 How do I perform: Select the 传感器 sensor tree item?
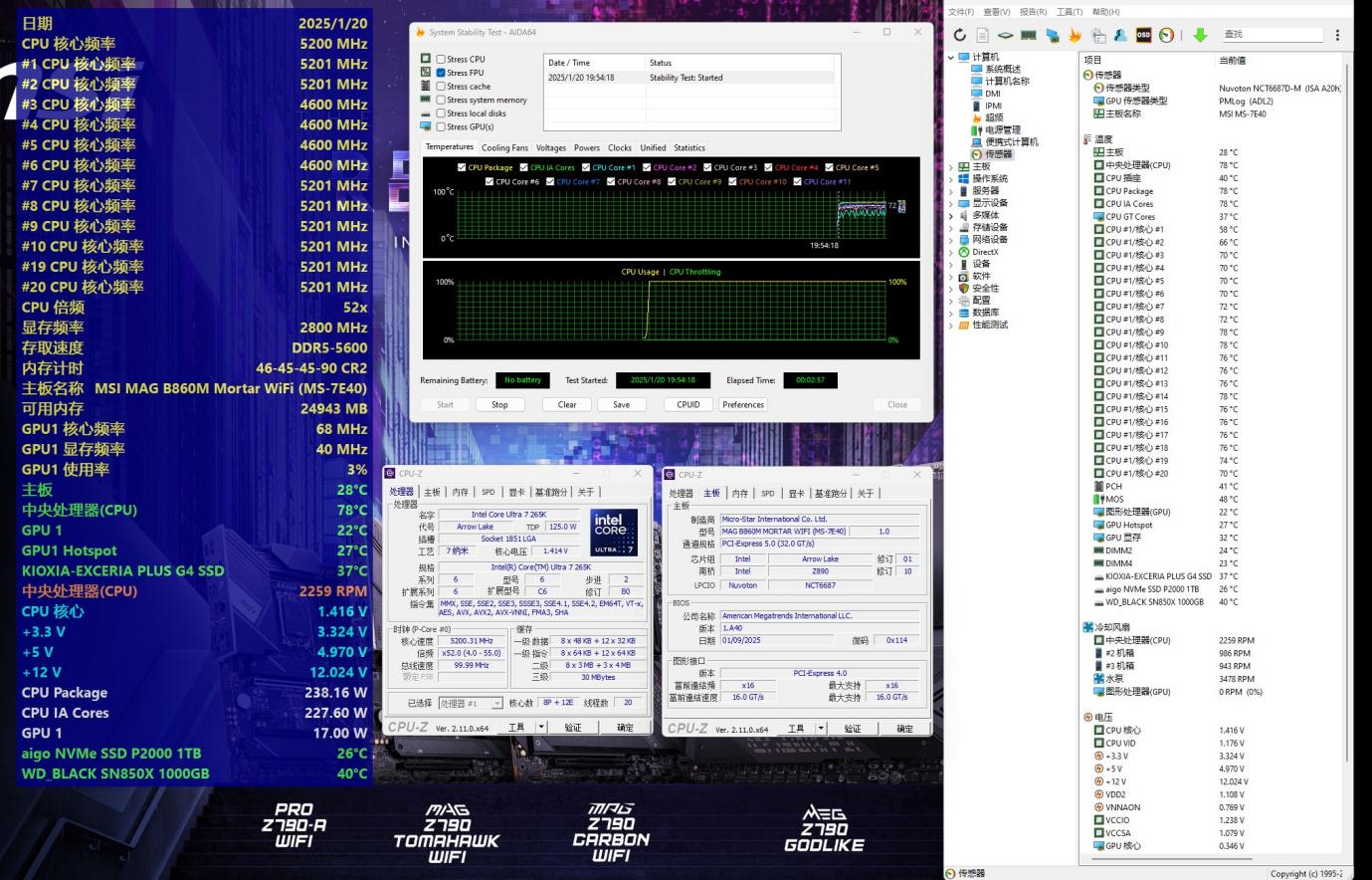click(991, 154)
